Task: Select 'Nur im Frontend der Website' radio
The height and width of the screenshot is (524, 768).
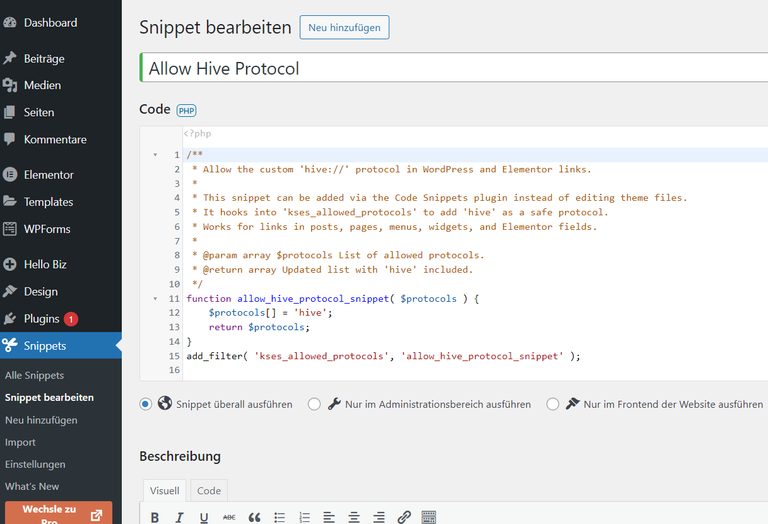Action: click(552, 404)
